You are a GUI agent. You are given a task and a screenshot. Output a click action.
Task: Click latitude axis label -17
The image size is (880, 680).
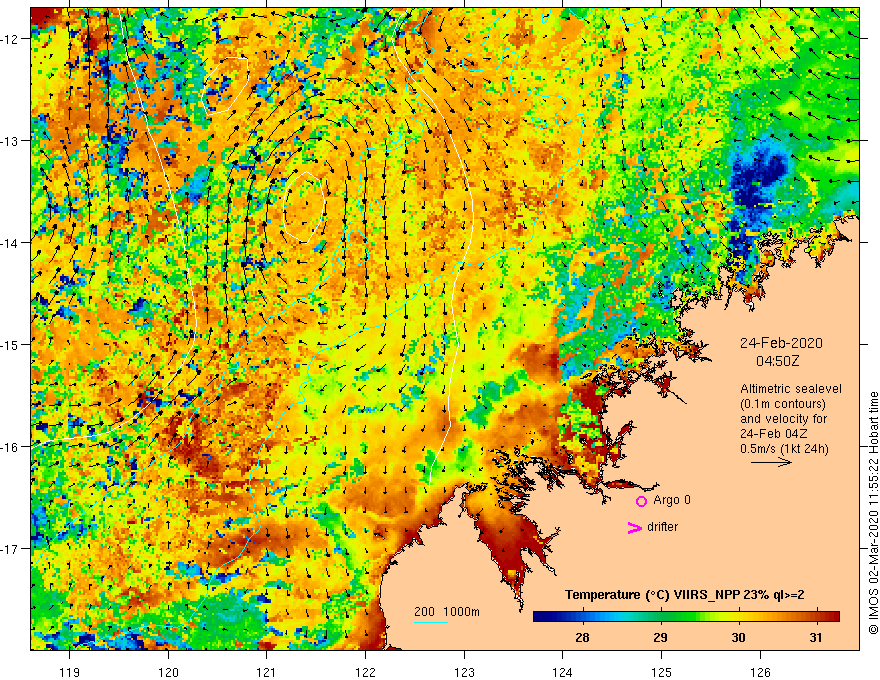point(11,548)
